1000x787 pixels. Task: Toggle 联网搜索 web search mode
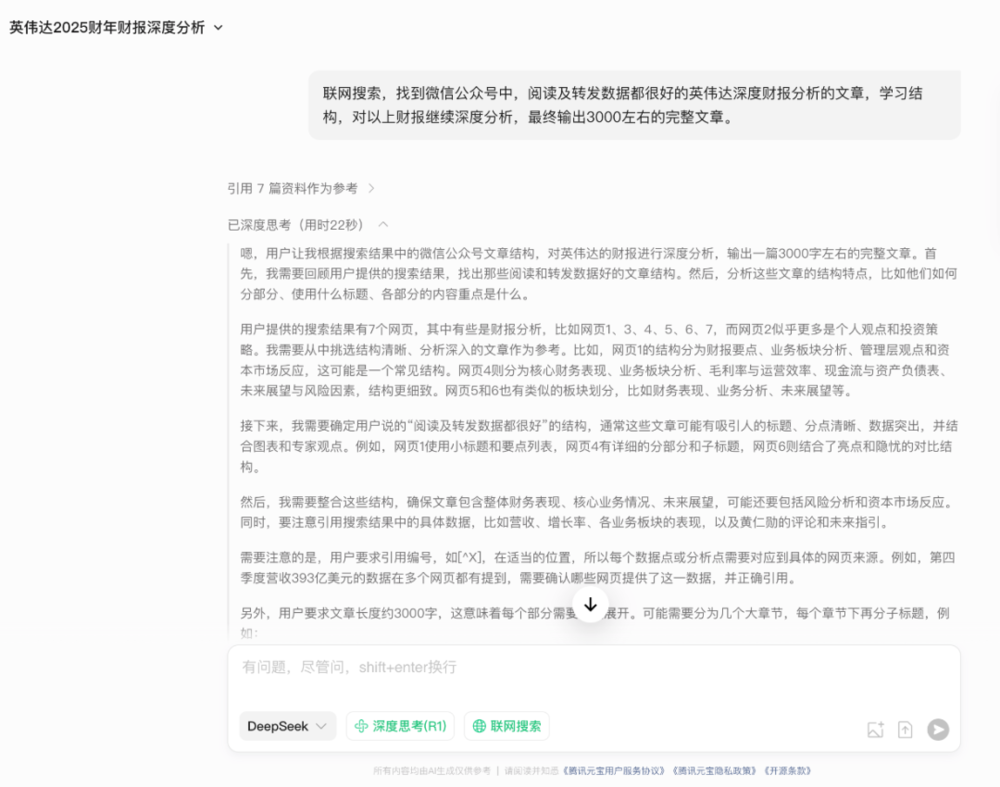coord(507,726)
